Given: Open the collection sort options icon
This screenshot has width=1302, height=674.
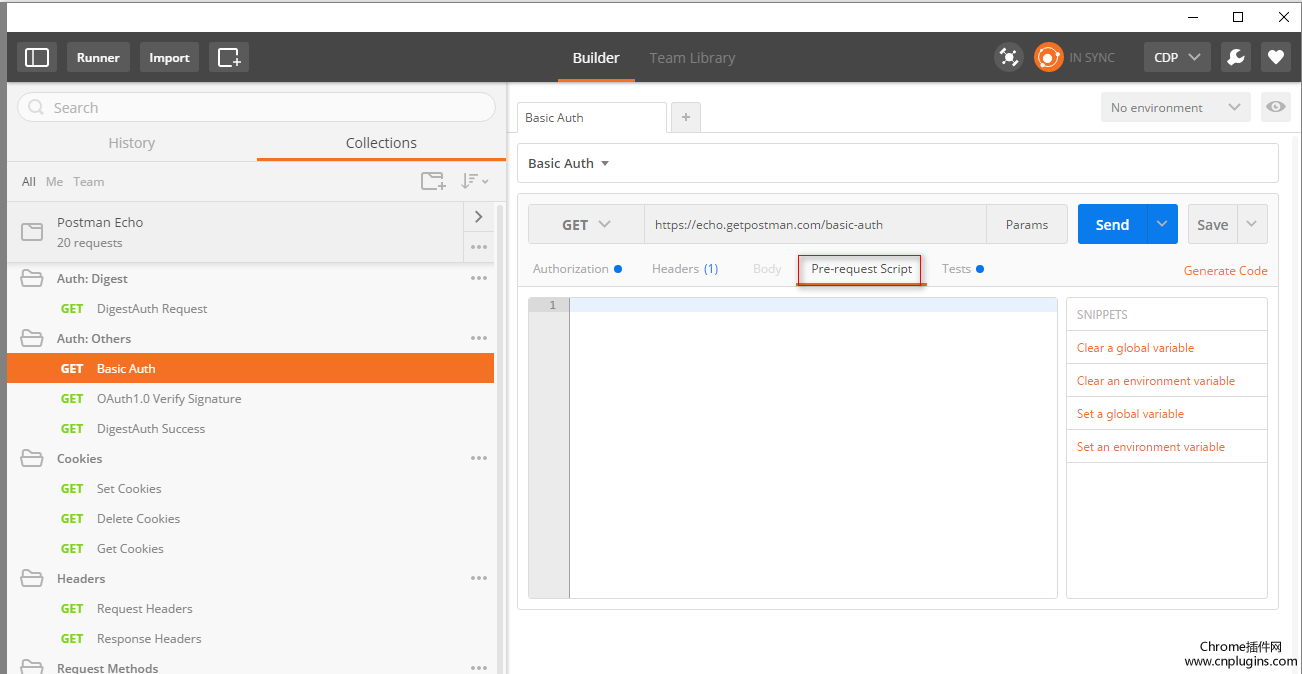Looking at the screenshot, I should [474, 181].
